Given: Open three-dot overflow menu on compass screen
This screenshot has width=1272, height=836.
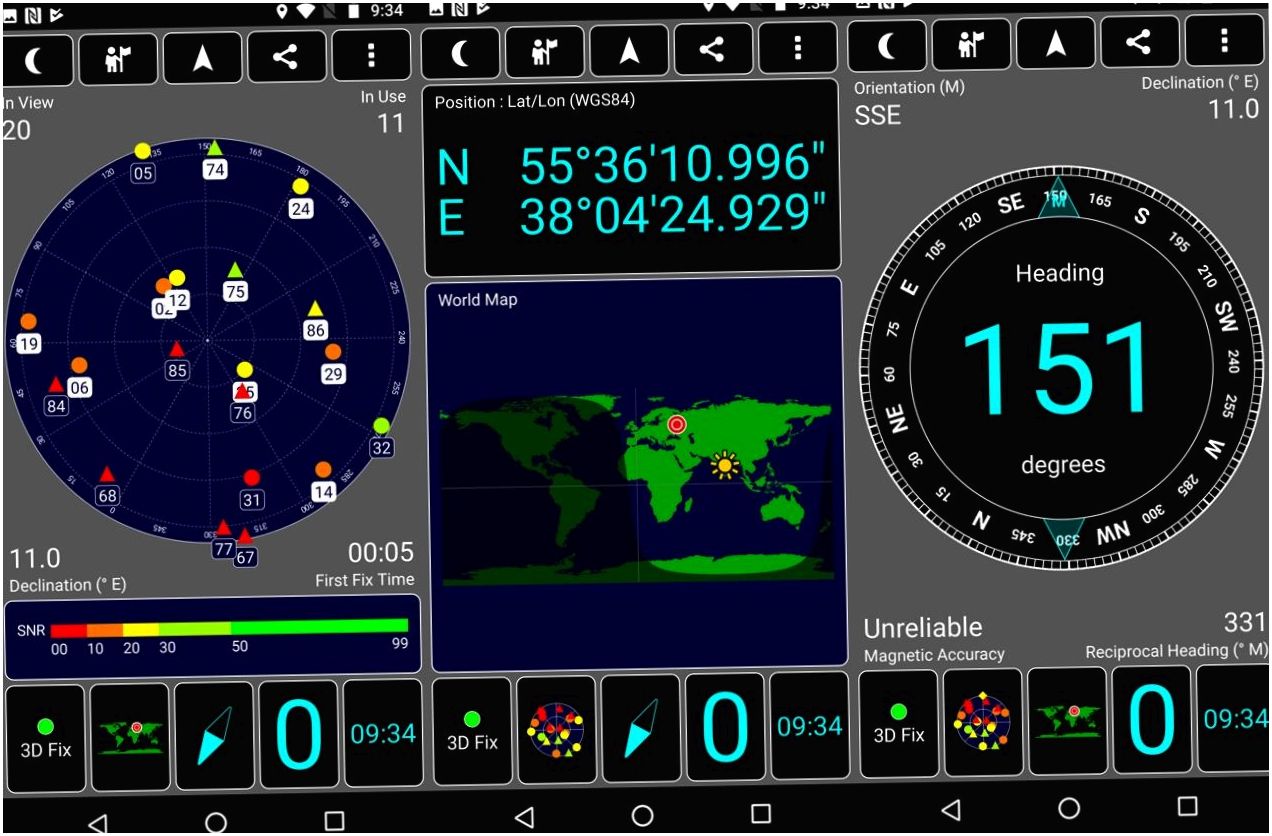Looking at the screenshot, I should tap(1224, 41).
